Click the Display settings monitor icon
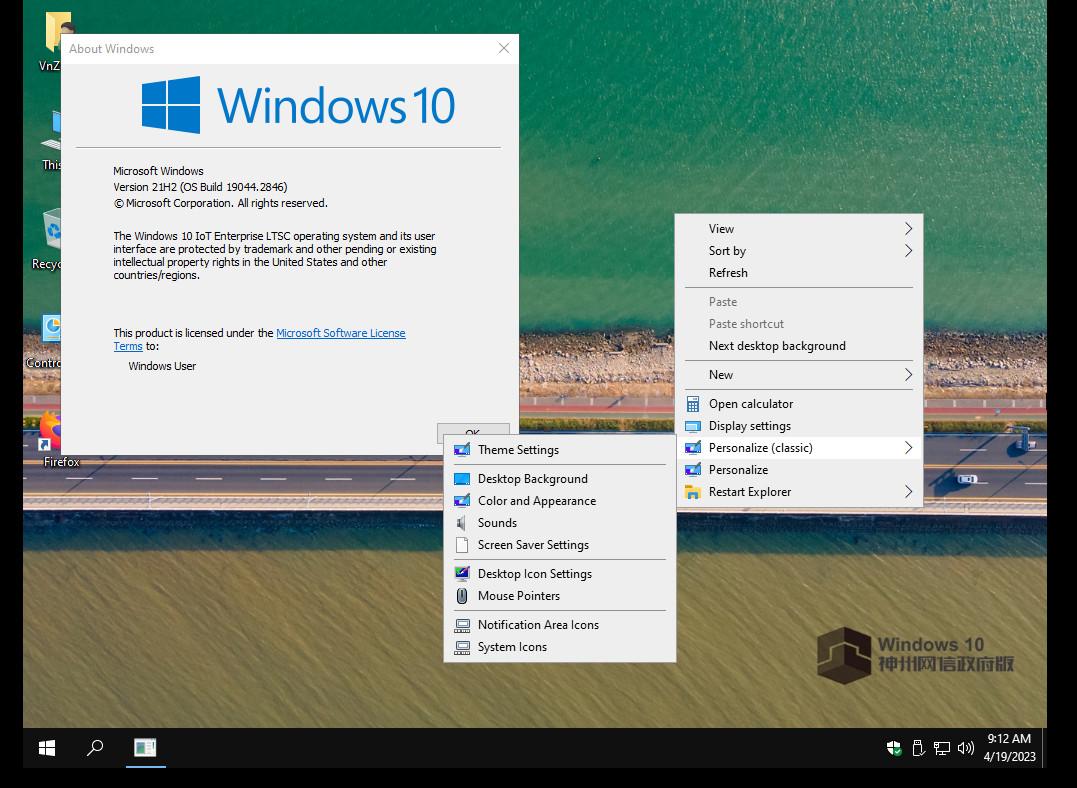Image resolution: width=1077 pixels, height=788 pixels. tap(693, 426)
